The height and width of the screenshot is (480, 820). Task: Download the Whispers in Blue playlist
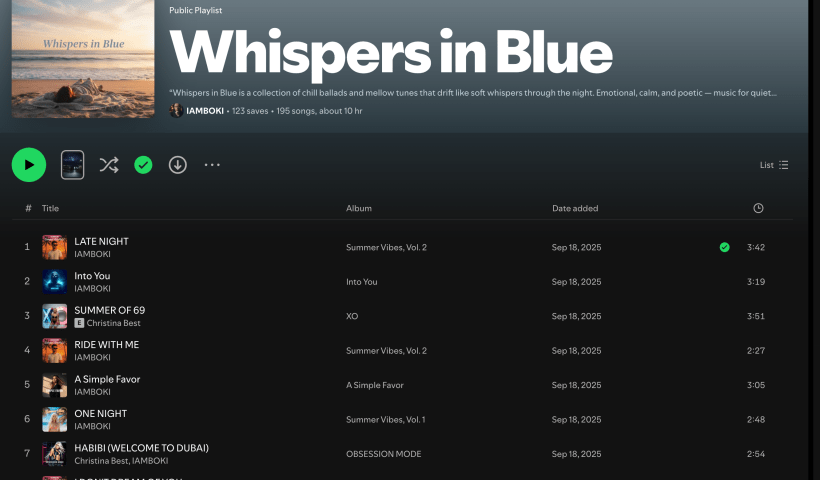(x=178, y=165)
